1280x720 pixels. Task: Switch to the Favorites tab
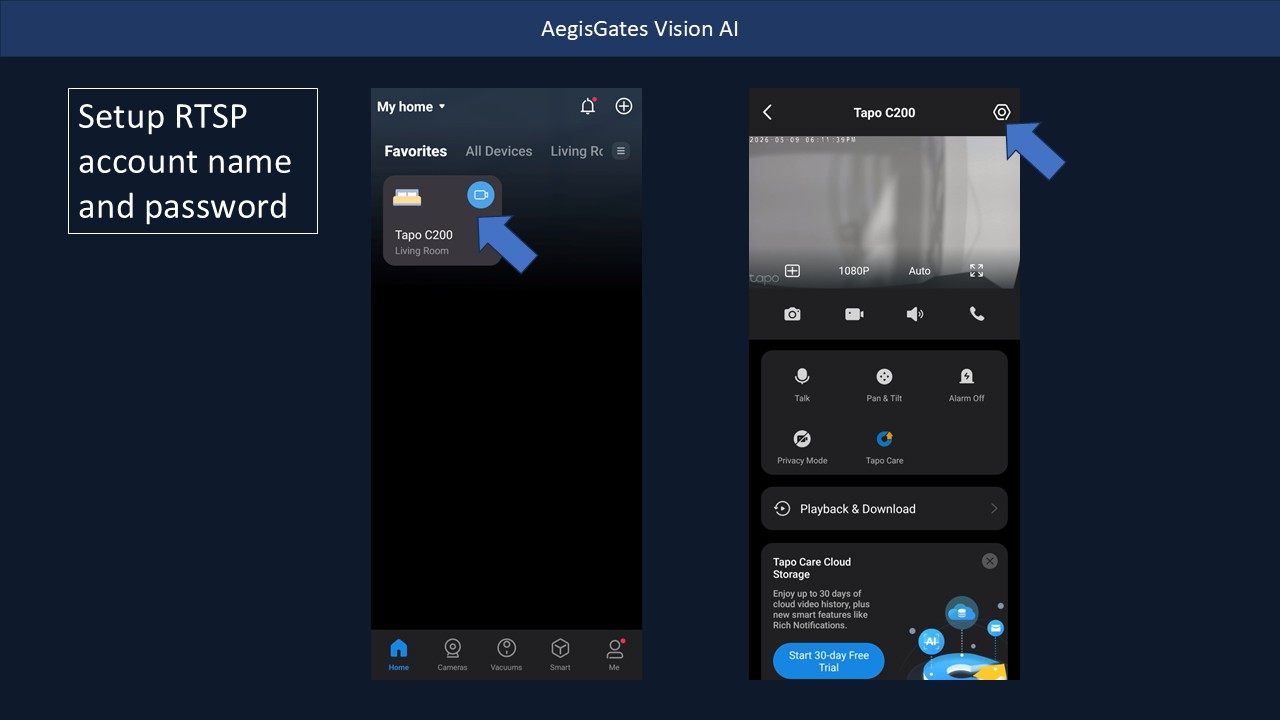(416, 151)
